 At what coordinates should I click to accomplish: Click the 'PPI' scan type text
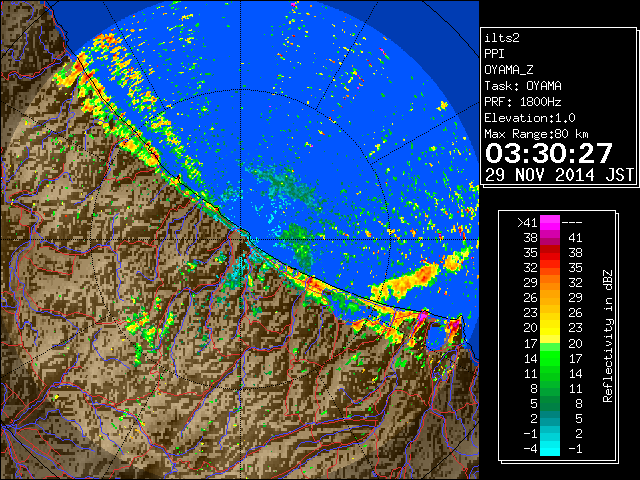click(x=494, y=54)
